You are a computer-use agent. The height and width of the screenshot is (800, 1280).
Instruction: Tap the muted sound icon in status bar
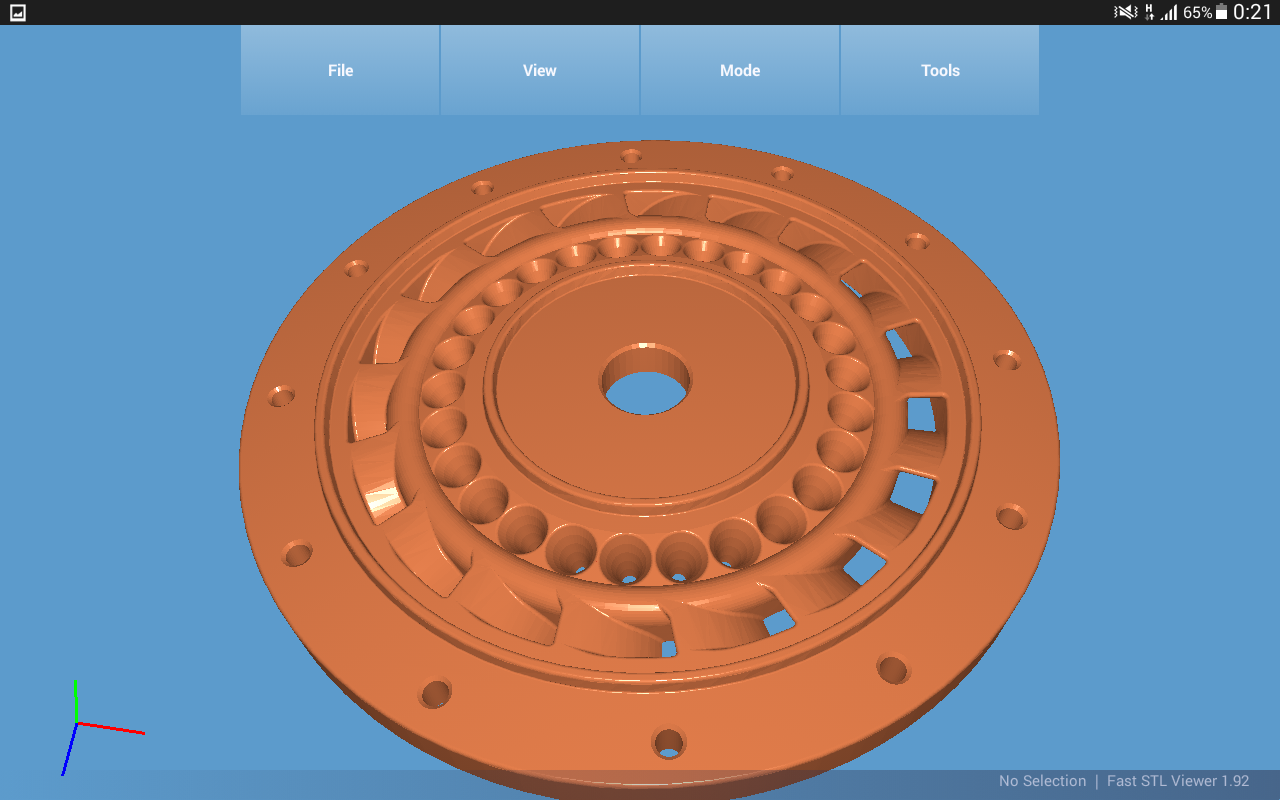click(x=1126, y=13)
